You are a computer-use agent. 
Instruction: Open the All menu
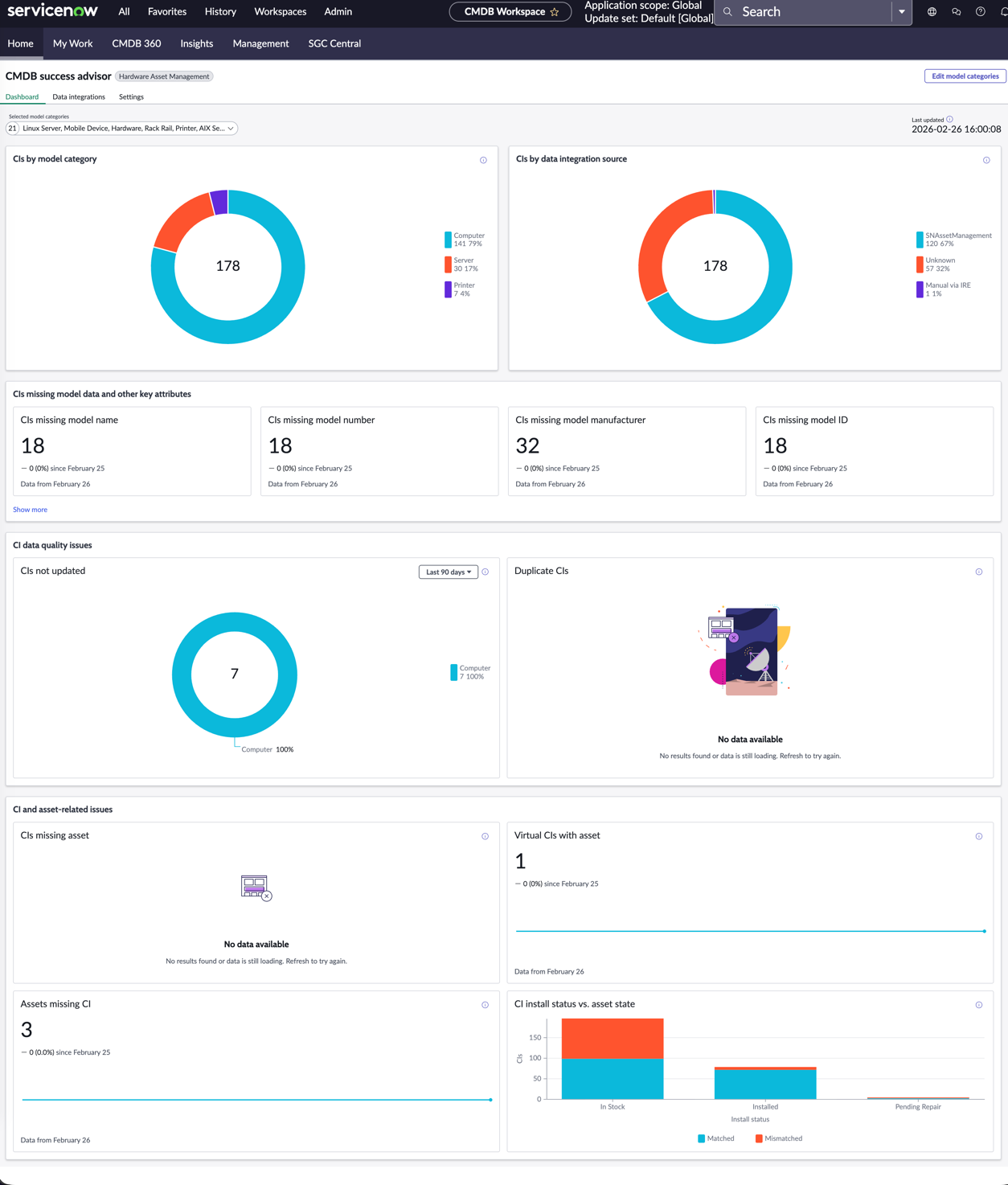pyautogui.click(x=124, y=12)
